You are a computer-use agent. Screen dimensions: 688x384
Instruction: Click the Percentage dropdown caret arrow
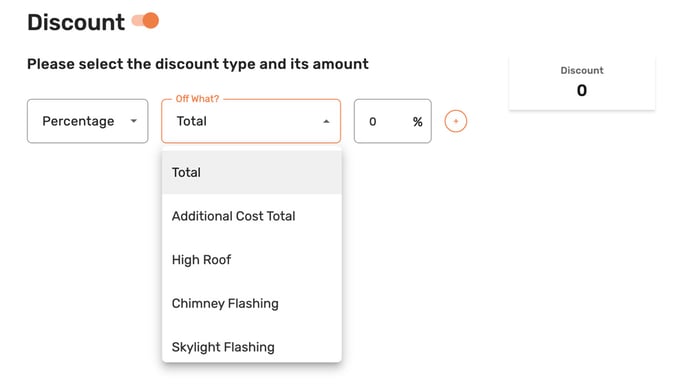[x=134, y=121]
